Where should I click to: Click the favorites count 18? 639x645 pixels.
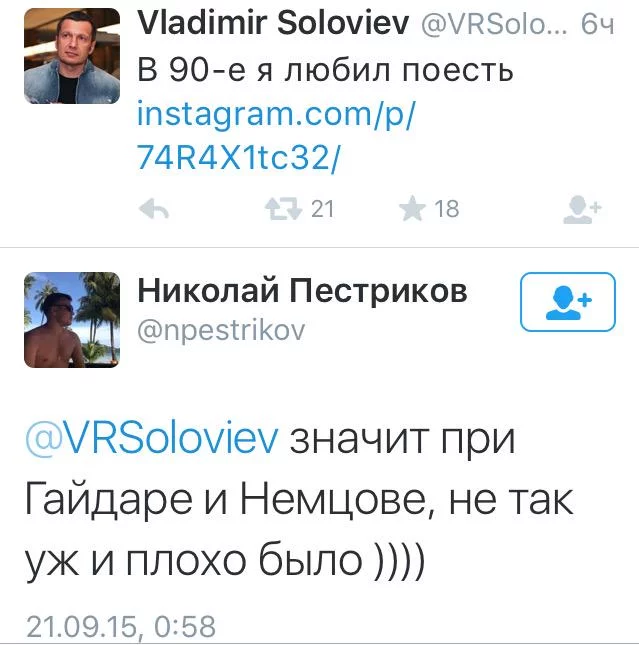tap(446, 209)
